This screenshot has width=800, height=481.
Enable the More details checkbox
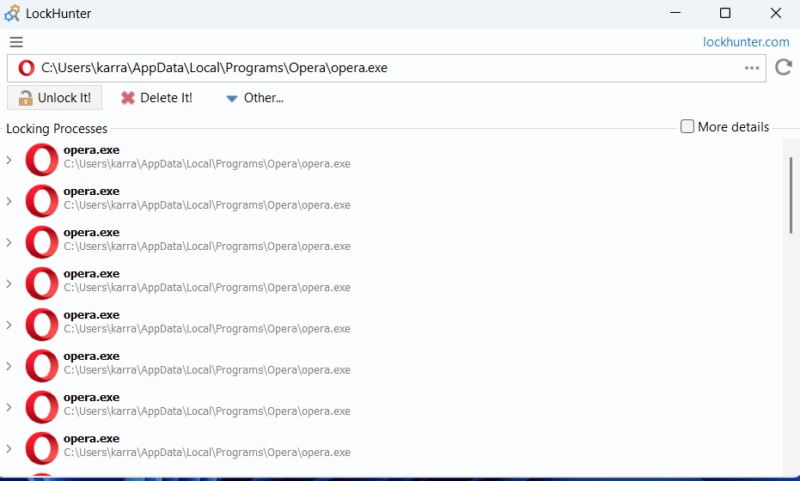[687, 127]
